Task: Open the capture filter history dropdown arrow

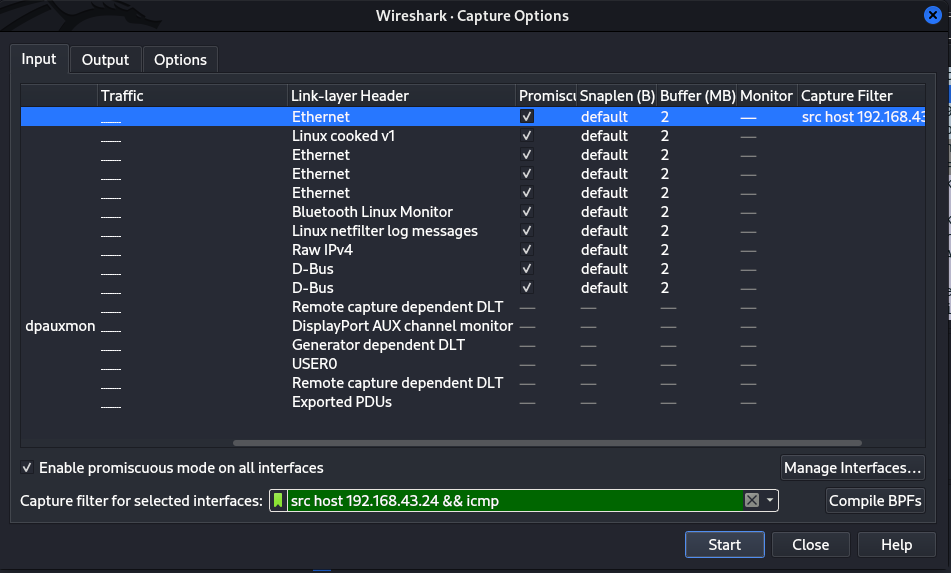Action: point(770,501)
